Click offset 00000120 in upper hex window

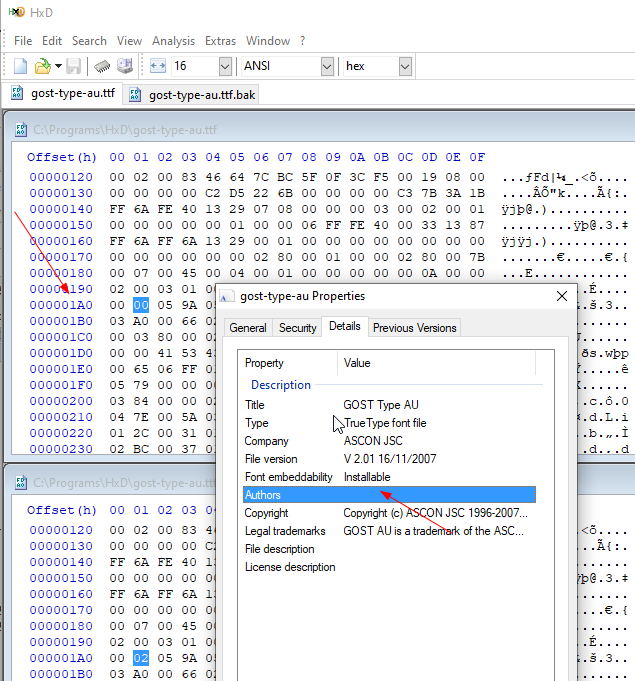[61, 177]
